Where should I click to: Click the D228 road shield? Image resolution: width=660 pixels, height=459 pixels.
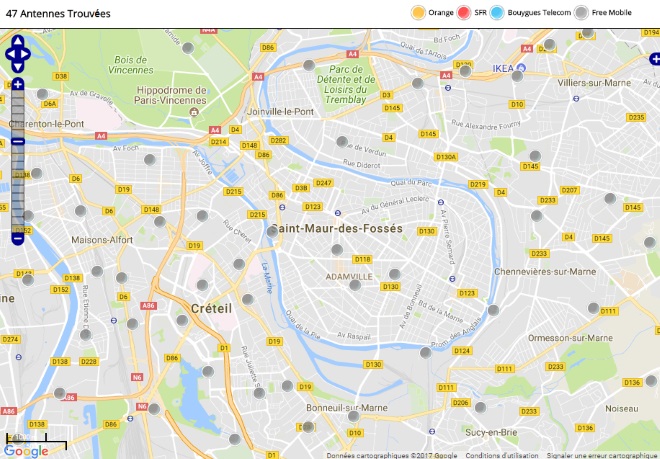point(89,361)
